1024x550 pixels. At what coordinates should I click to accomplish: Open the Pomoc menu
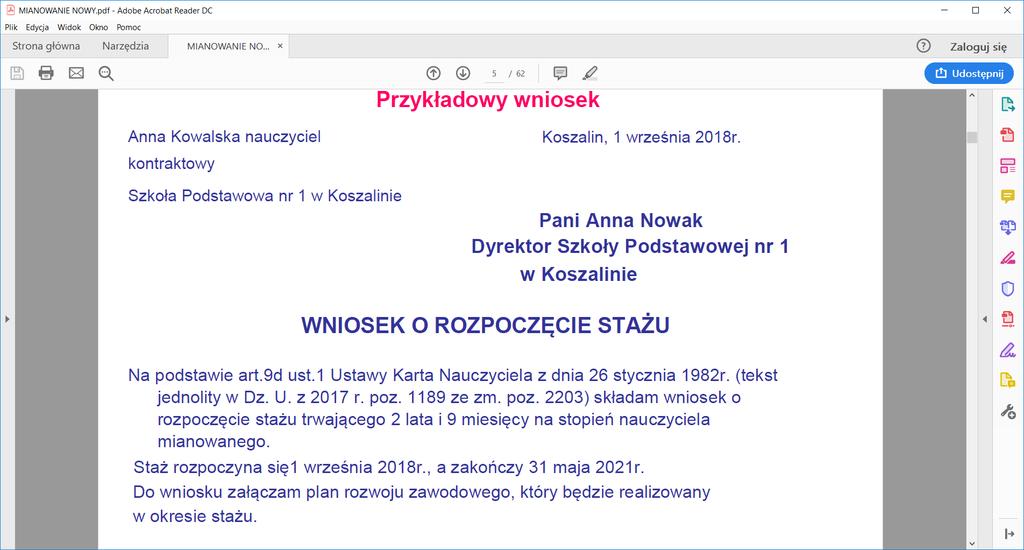point(129,27)
